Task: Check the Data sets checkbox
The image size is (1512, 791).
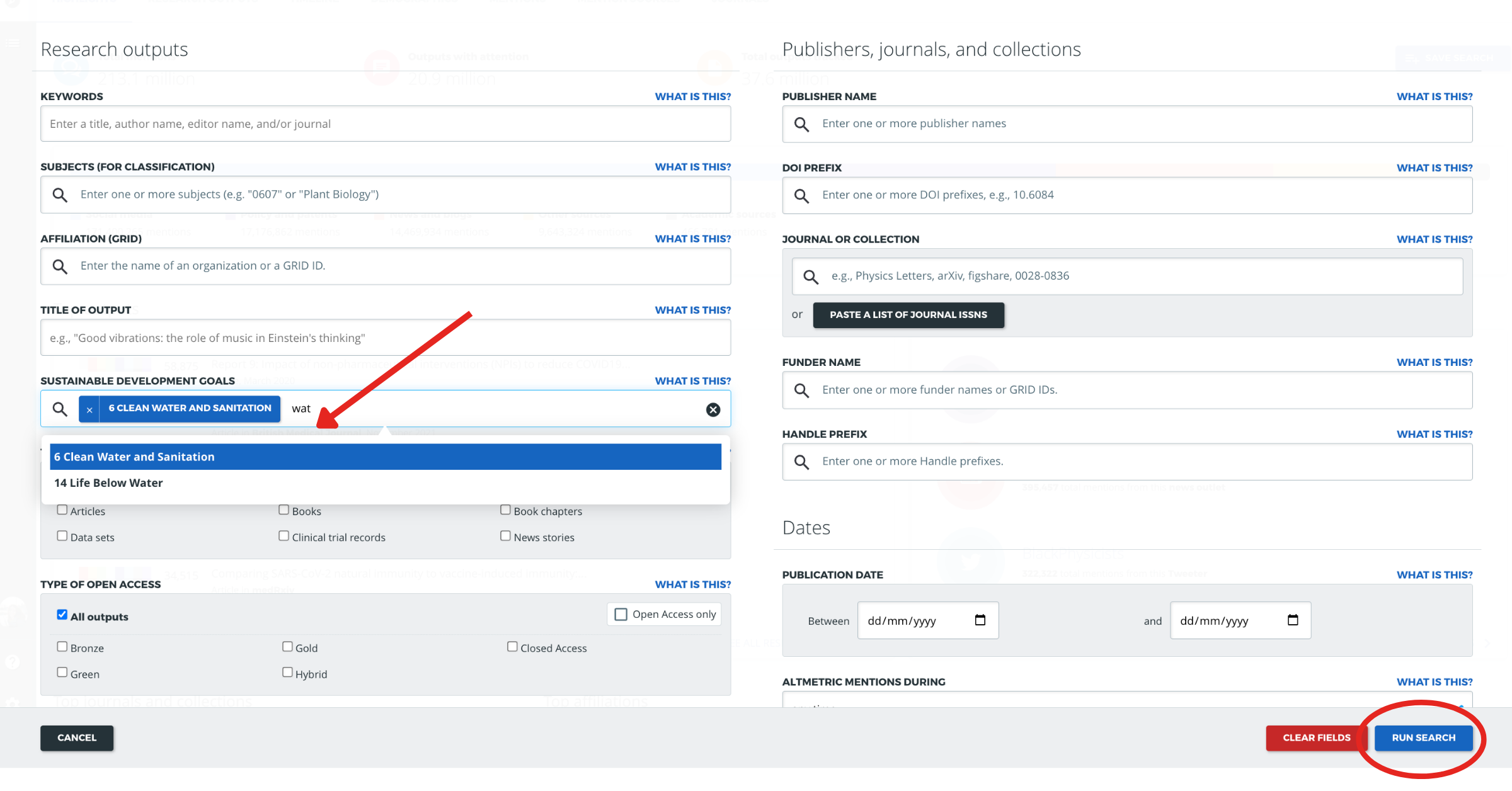Action: 62,535
